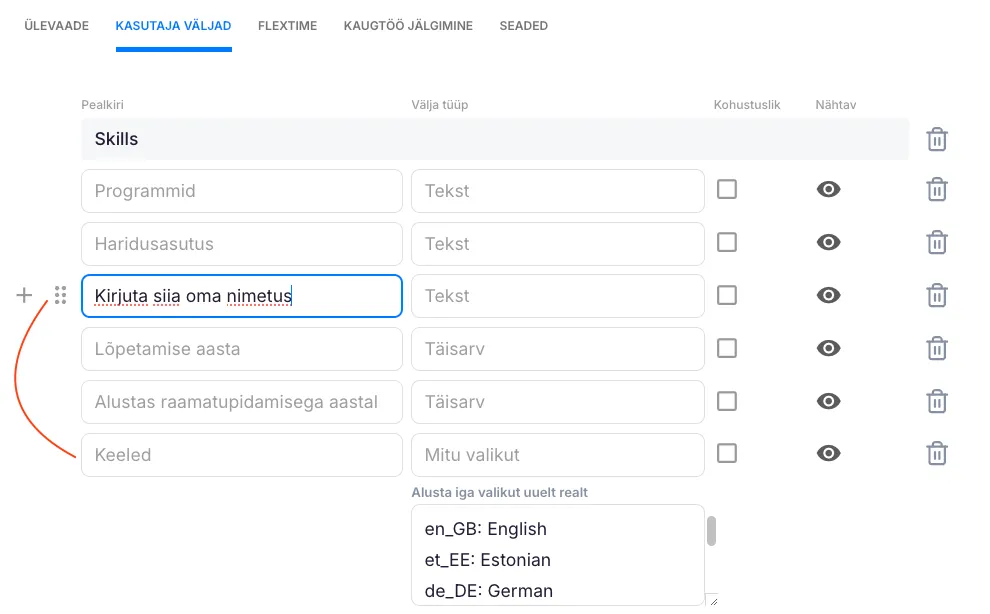The height and width of the screenshot is (614, 990).
Task: Enable Kohustuslik checkbox for Programmid
Action: point(727,189)
